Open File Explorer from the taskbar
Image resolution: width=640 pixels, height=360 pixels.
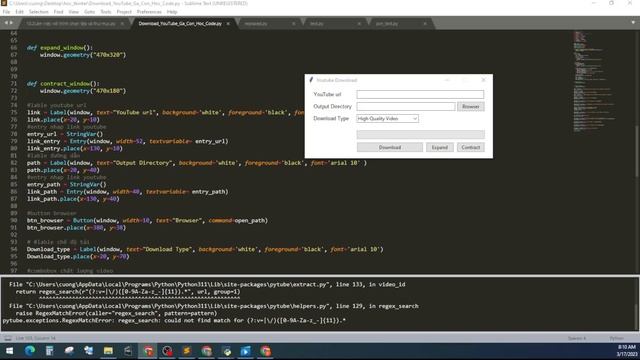(x=108, y=351)
